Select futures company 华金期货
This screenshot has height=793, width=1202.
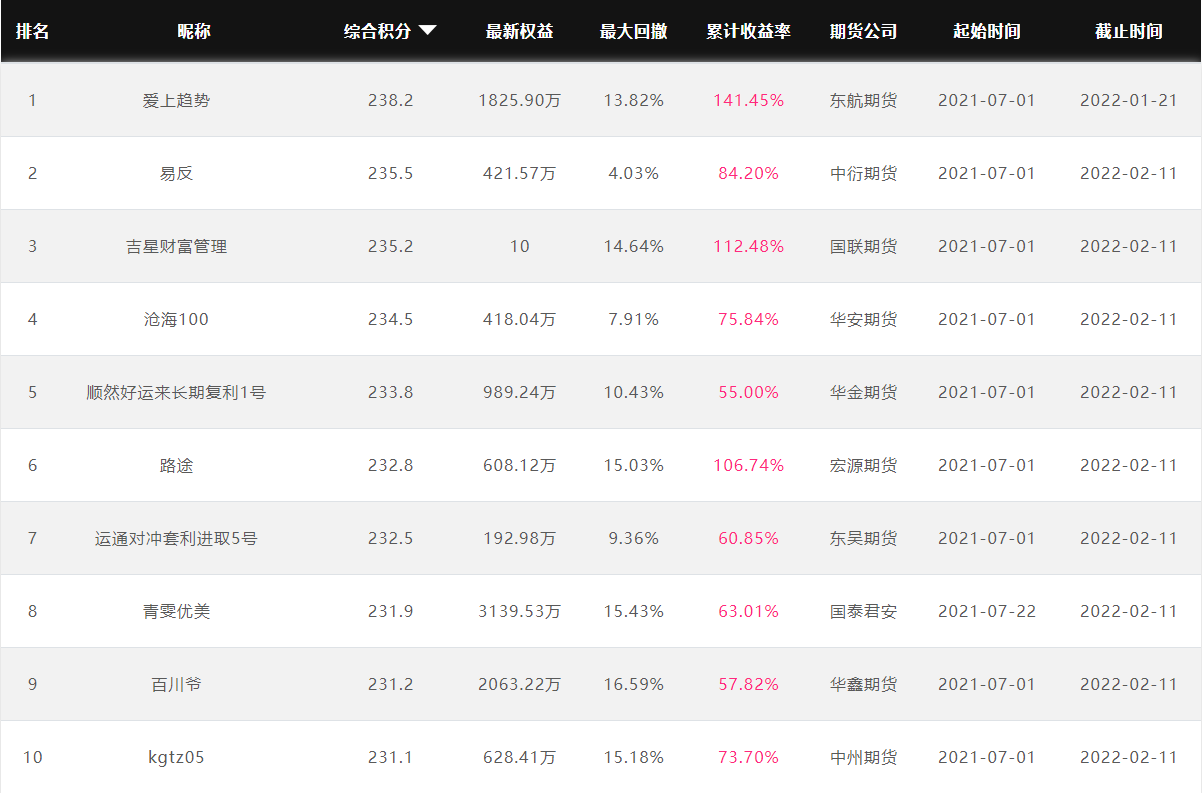(x=863, y=392)
